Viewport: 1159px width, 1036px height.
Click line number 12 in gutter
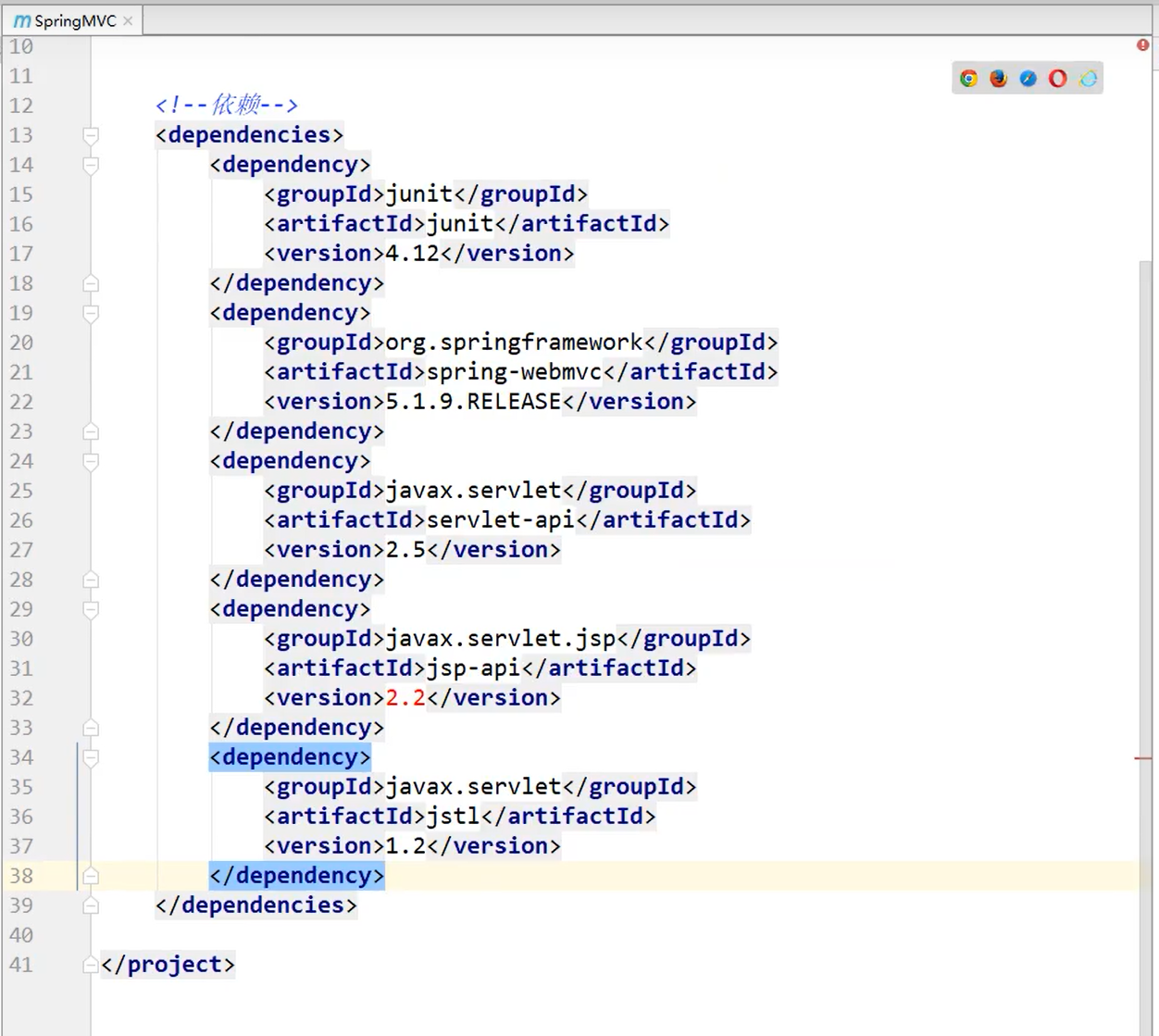coord(21,106)
